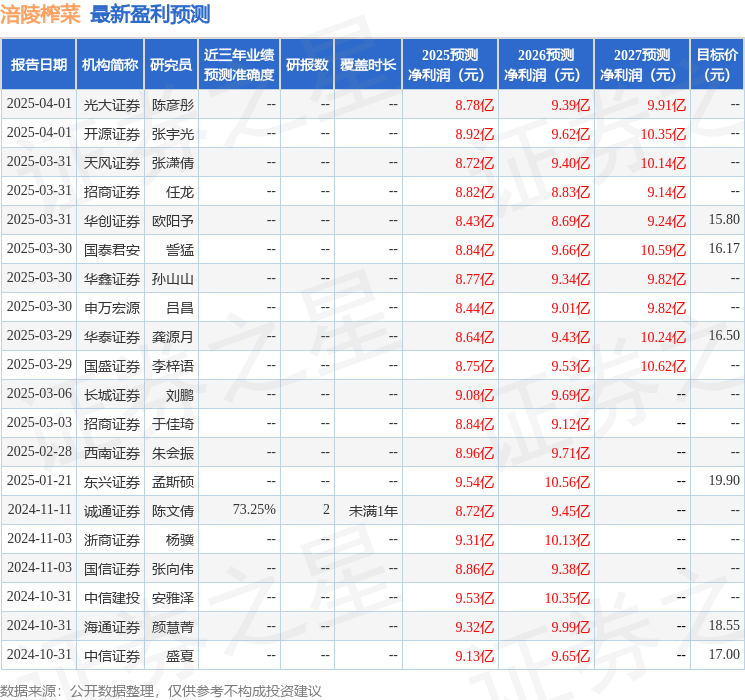This screenshot has width=745, height=700.
Task: Click analyst name 任龙
Action: [x=180, y=192]
